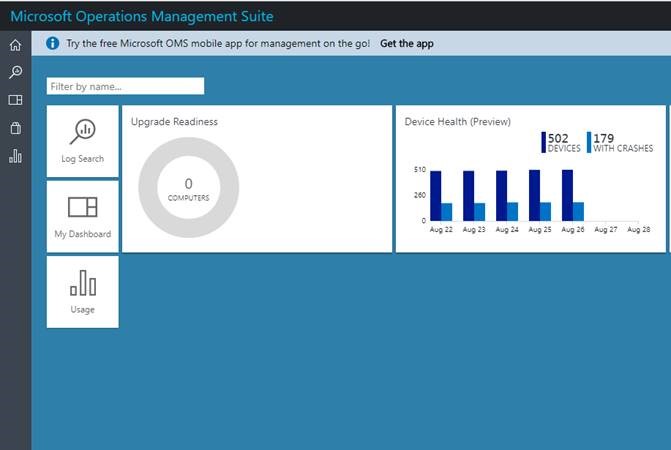Click the bar chart Usage icon in the sidebar
Screen dimensions: 671x450
point(15,156)
